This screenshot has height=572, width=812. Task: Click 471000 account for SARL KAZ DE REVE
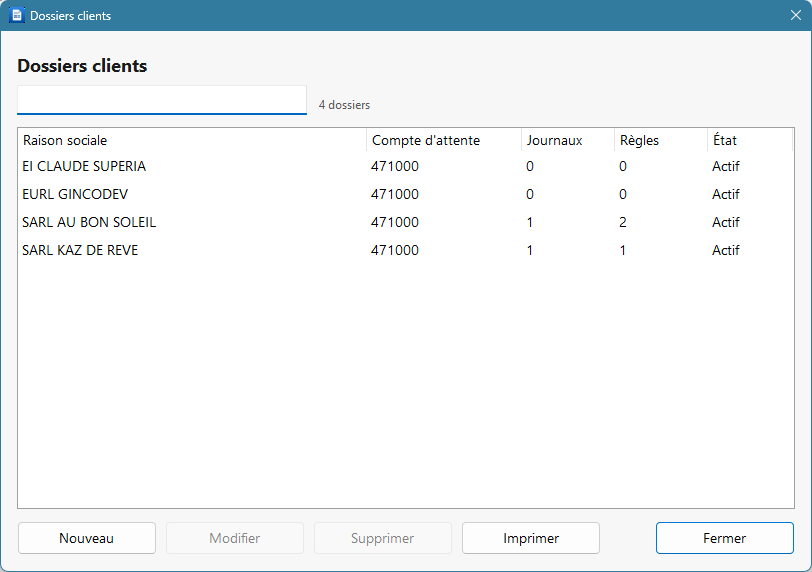click(395, 250)
